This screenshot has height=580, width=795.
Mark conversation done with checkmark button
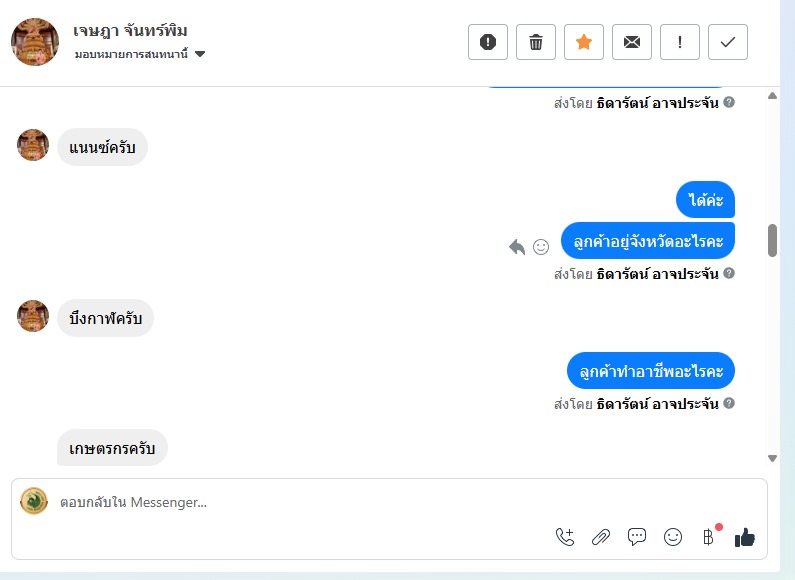(728, 42)
